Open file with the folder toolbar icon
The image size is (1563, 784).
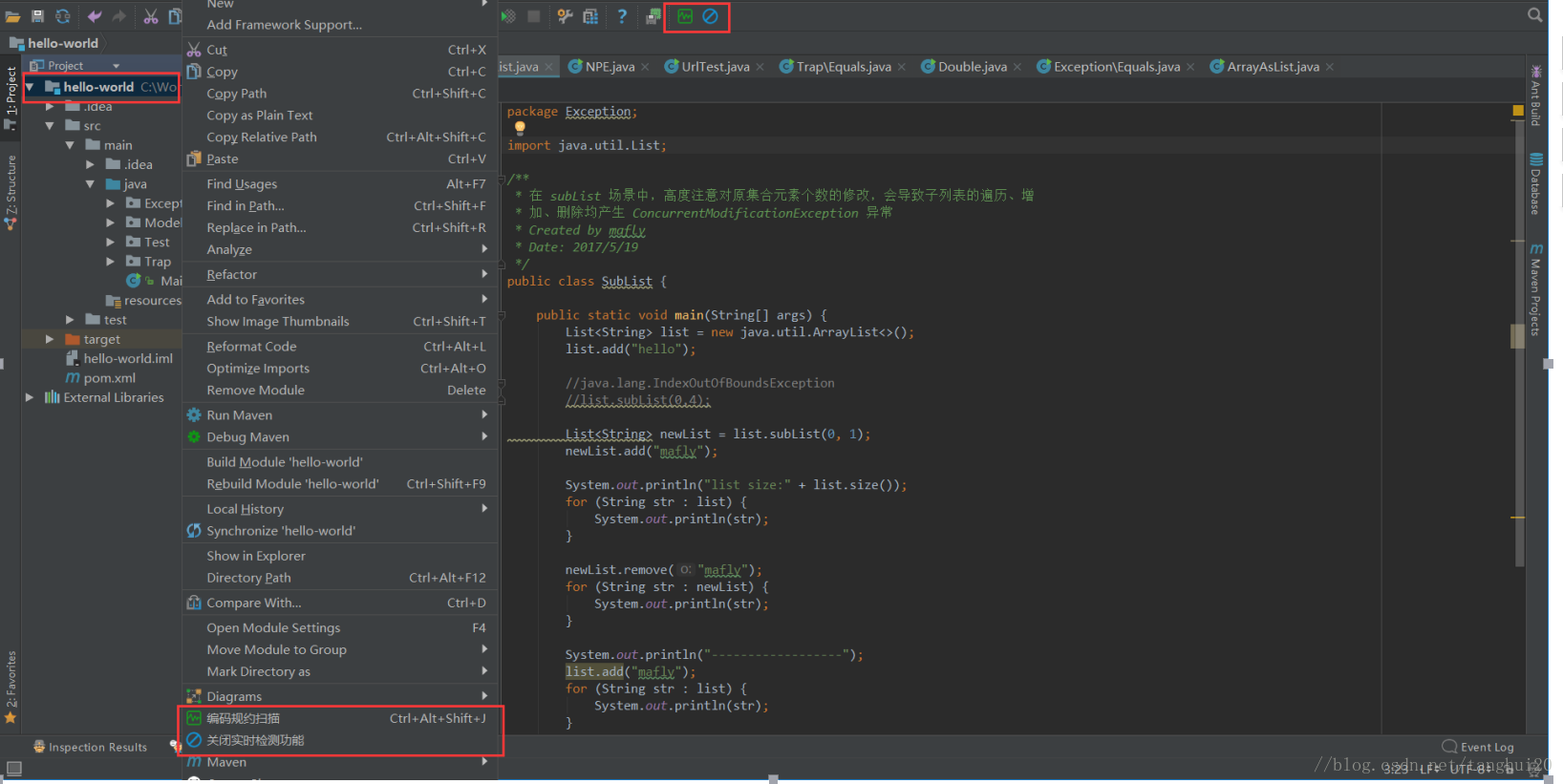pos(12,16)
